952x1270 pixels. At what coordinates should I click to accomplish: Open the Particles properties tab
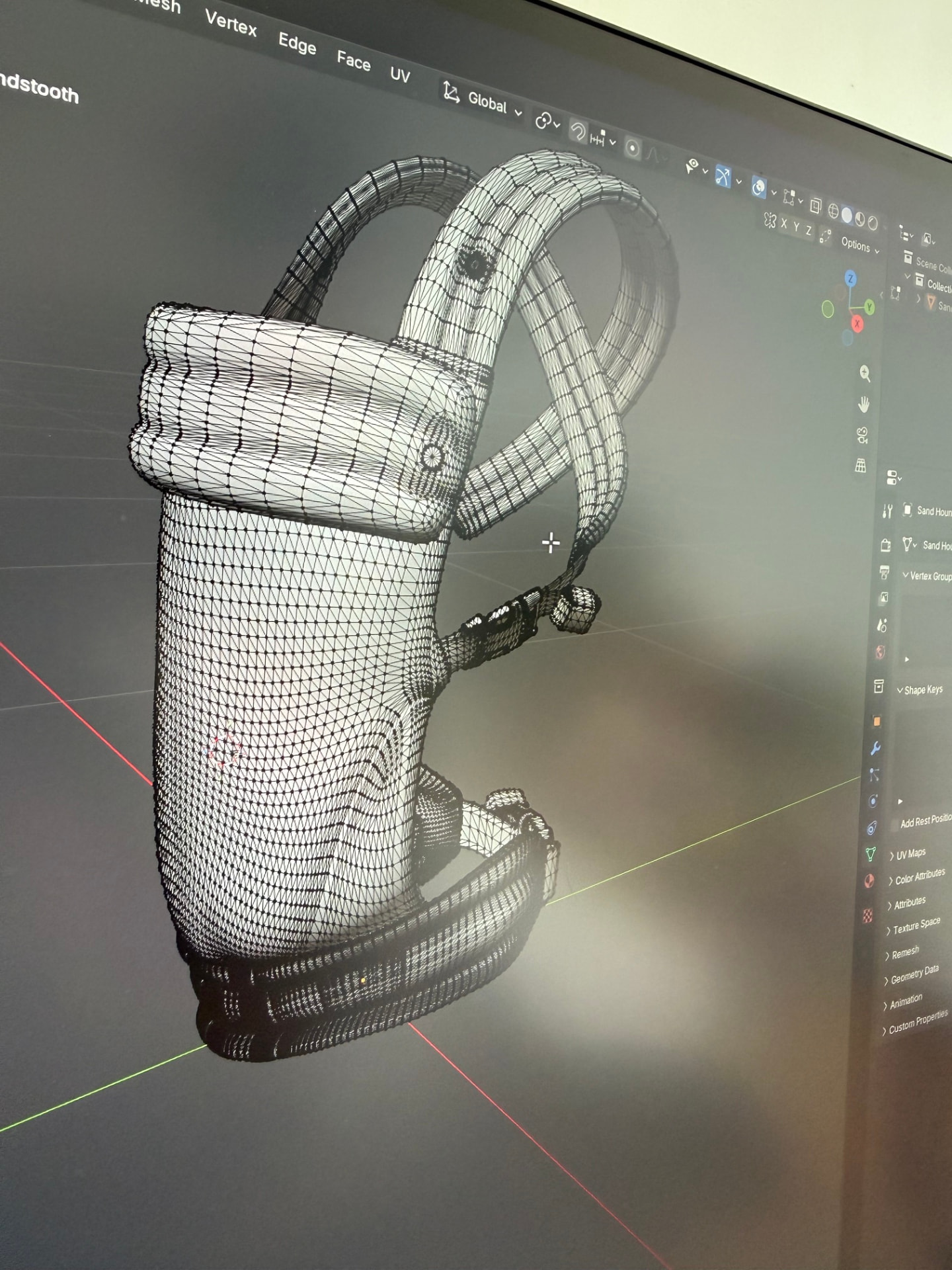[874, 774]
